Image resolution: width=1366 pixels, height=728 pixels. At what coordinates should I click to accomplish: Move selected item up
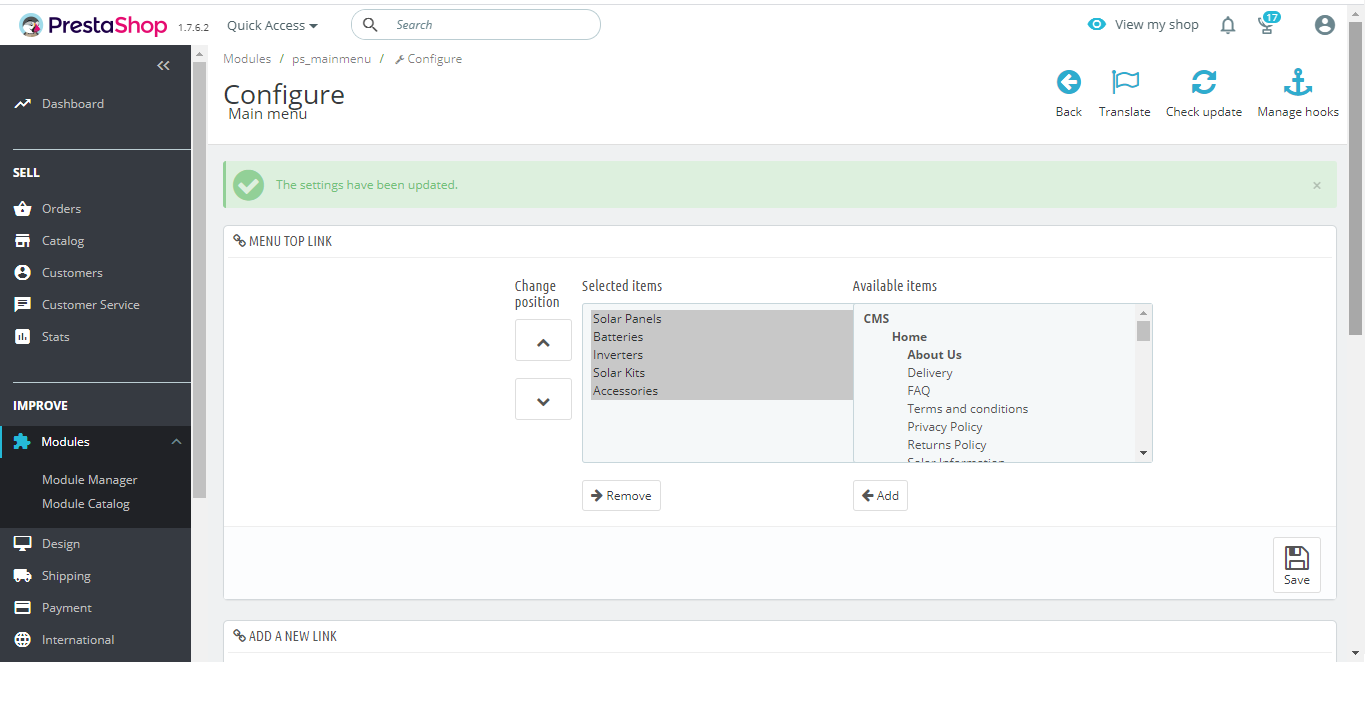(x=543, y=341)
